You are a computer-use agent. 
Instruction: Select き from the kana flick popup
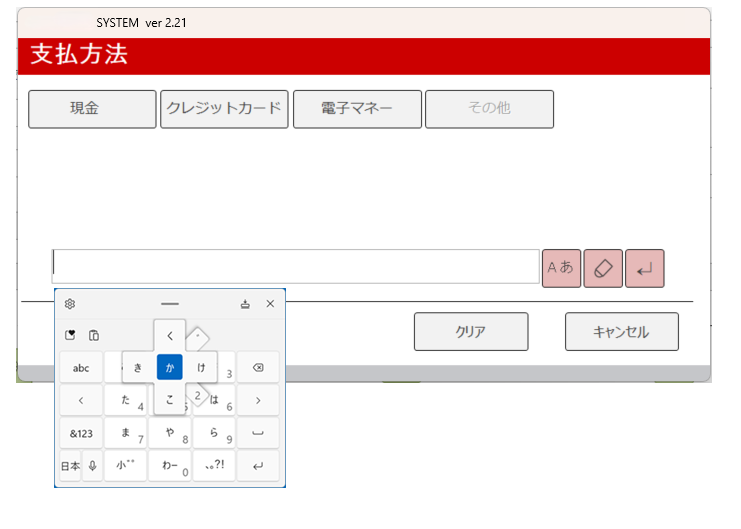[x=138, y=368]
